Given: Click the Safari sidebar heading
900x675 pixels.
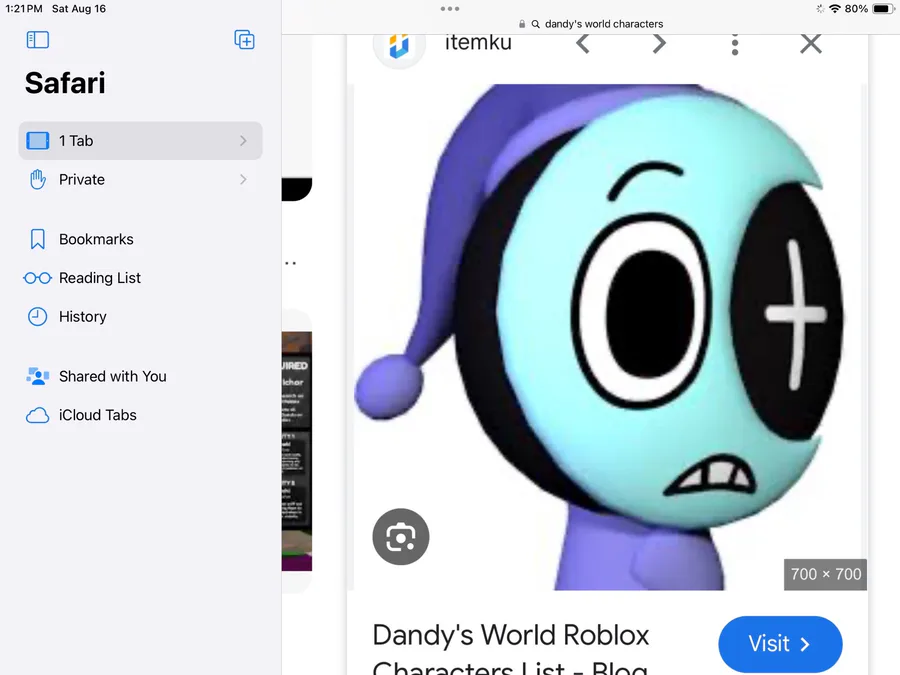Looking at the screenshot, I should tap(65, 83).
